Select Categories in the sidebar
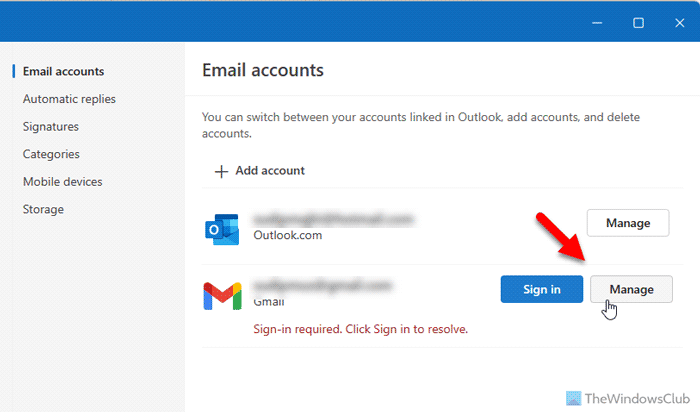This screenshot has width=700, height=412. click(x=51, y=154)
